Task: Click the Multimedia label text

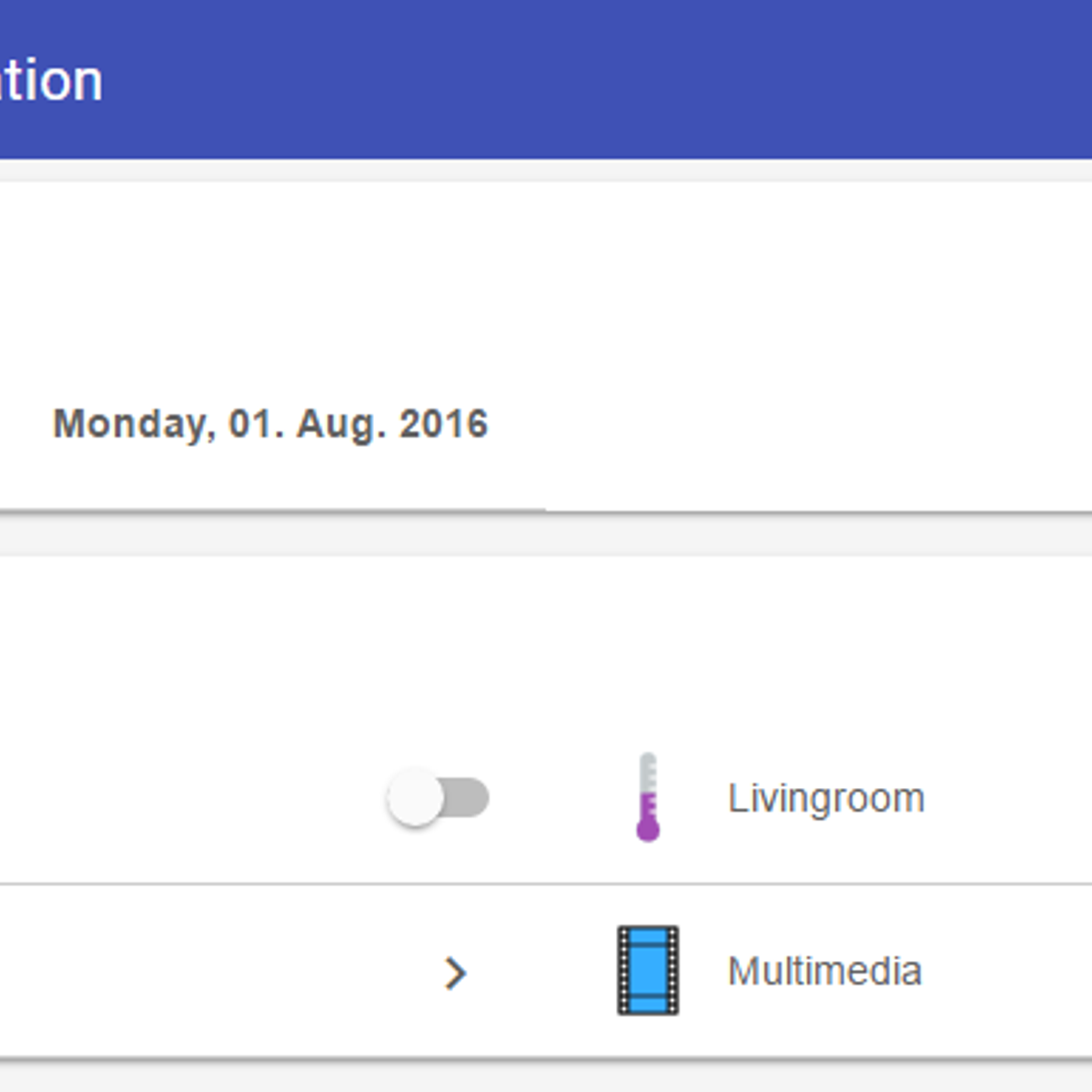Action: [x=824, y=971]
